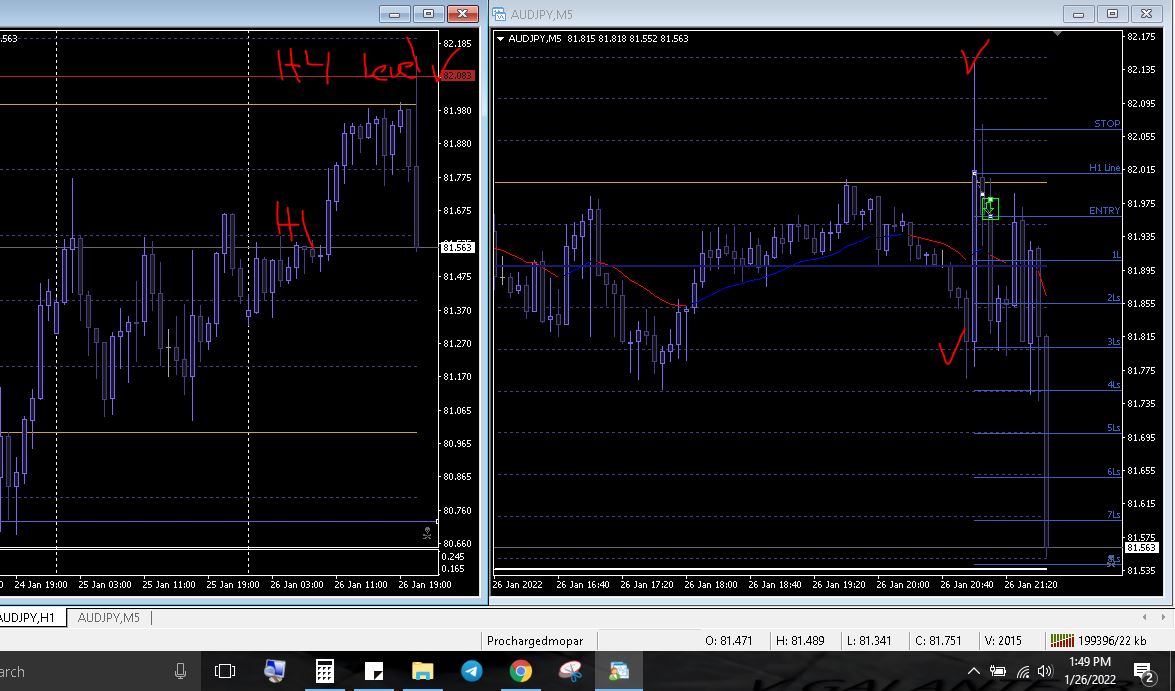The height and width of the screenshot is (691, 1175).
Task: Open Sticky Notes taskbar icon
Action: coord(373,671)
